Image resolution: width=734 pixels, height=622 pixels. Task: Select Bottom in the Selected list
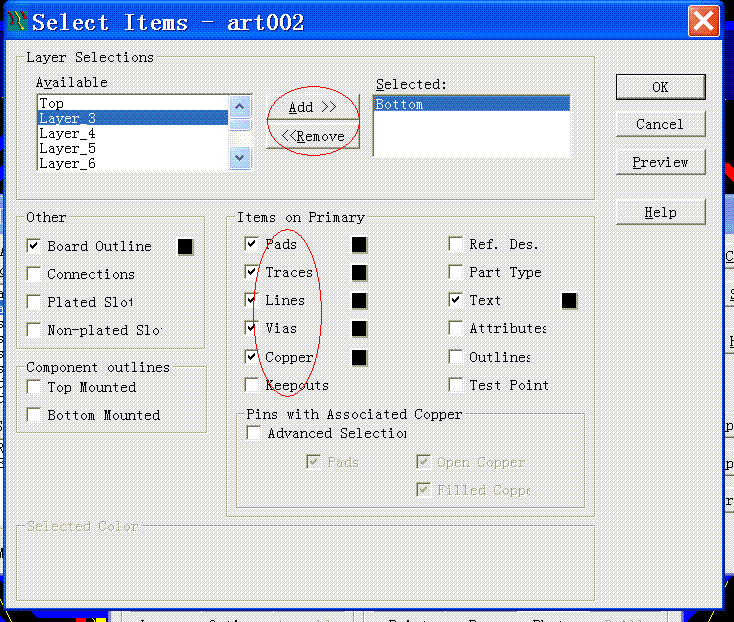click(472, 104)
